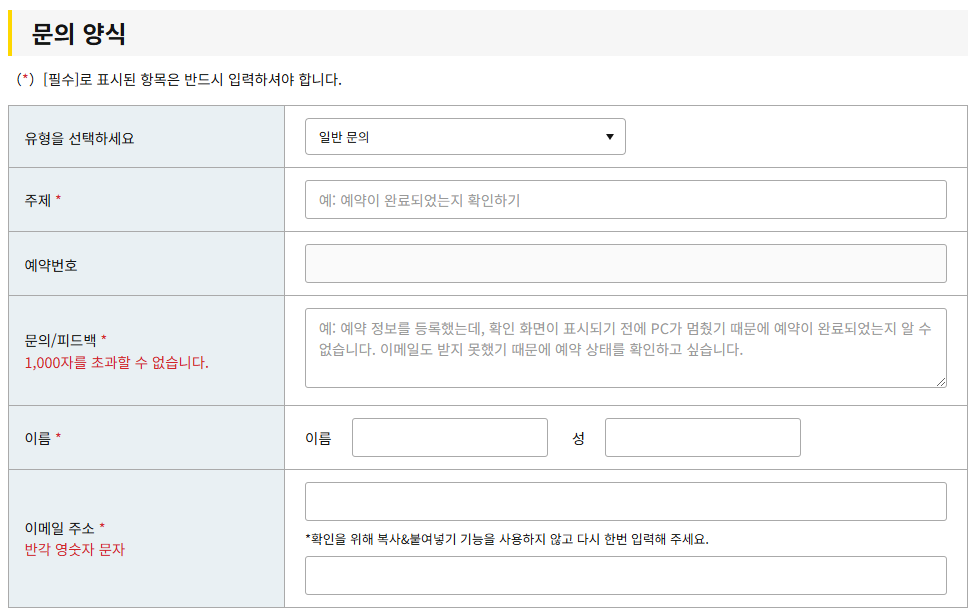Click the 성 last name input box

click(x=703, y=438)
